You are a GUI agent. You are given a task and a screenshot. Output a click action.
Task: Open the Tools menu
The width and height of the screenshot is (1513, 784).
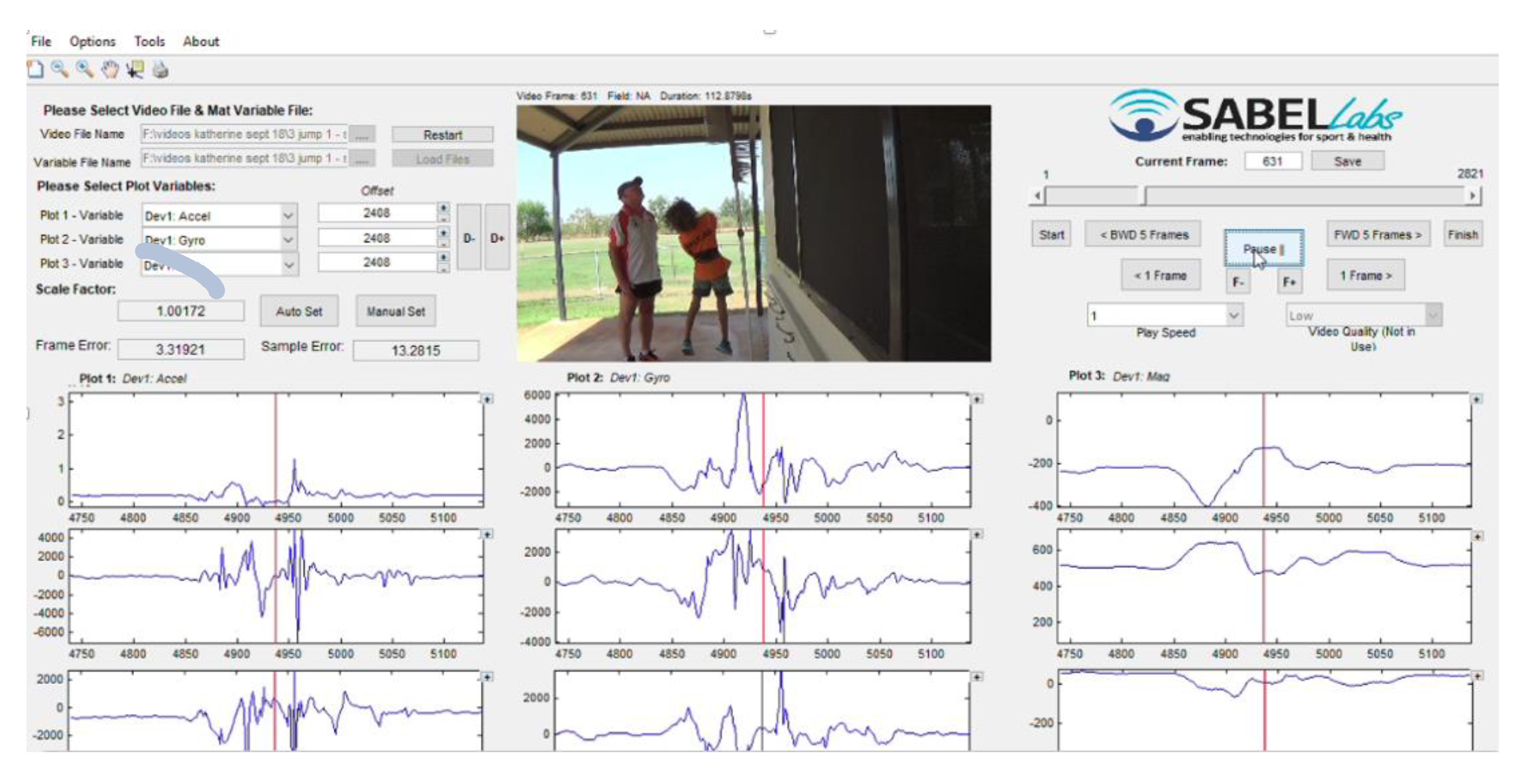149,42
